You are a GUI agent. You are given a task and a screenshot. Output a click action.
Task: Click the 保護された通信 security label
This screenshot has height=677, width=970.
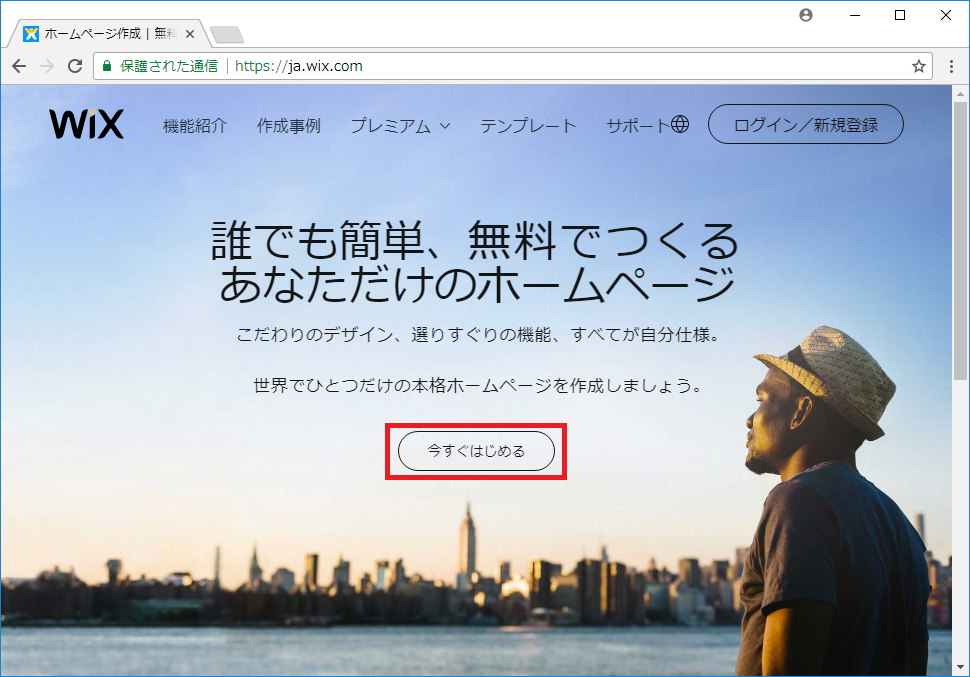[168, 66]
